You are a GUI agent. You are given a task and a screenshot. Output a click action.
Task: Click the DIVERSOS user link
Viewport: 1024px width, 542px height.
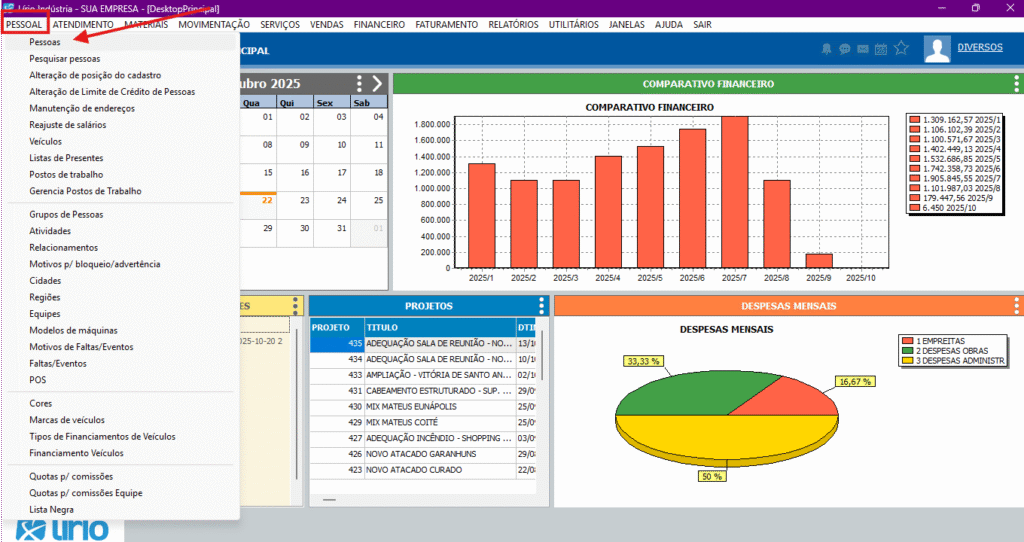pos(979,47)
